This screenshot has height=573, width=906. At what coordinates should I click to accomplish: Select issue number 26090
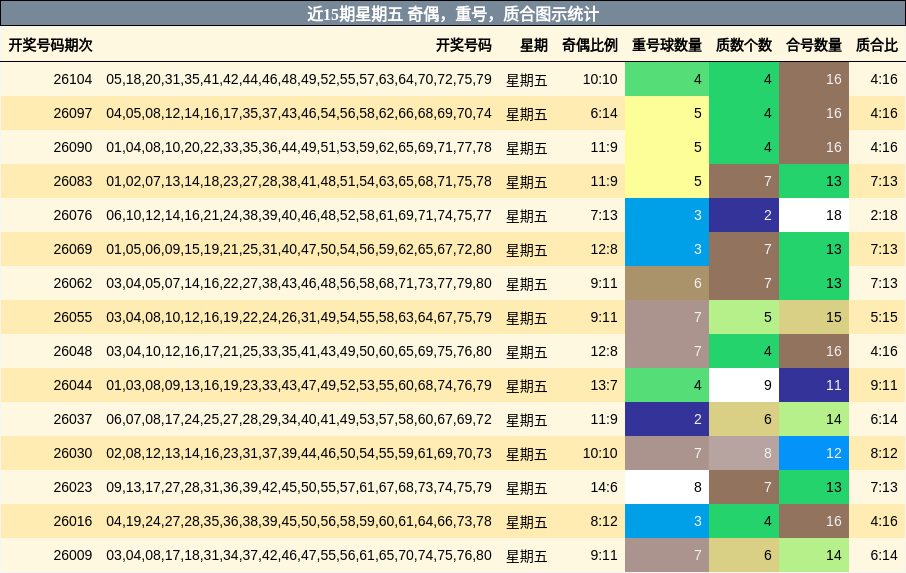(73, 147)
